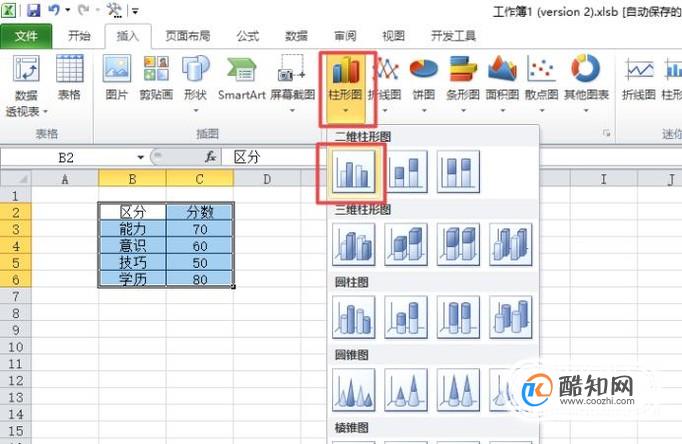This screenshot has width=682, height=444.
Task: Click into the formula bar showing 区分
Action: pyautogui.click(x=451, y=157)
